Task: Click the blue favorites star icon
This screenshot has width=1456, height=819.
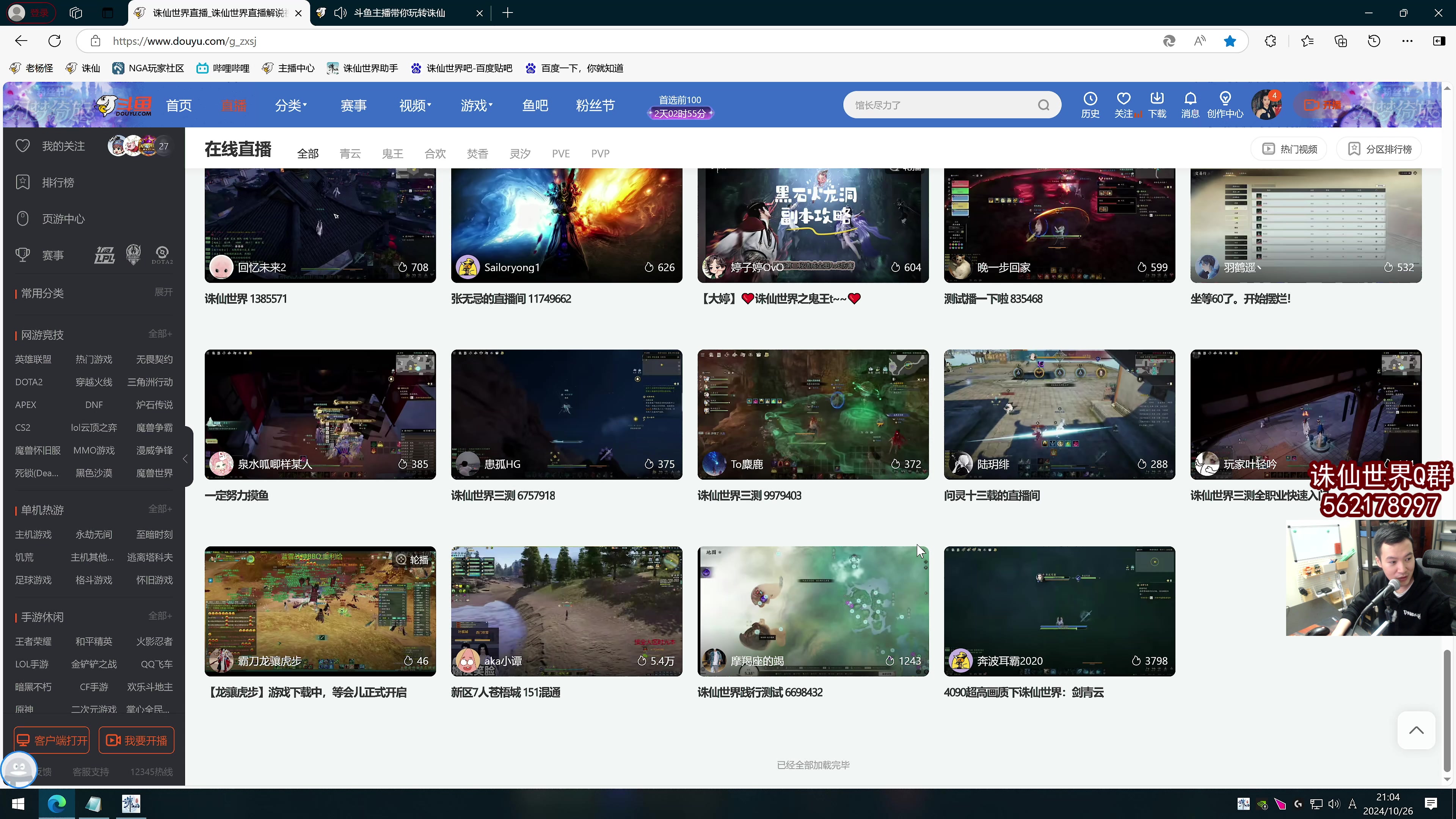Action: [x=1229, y=41]
